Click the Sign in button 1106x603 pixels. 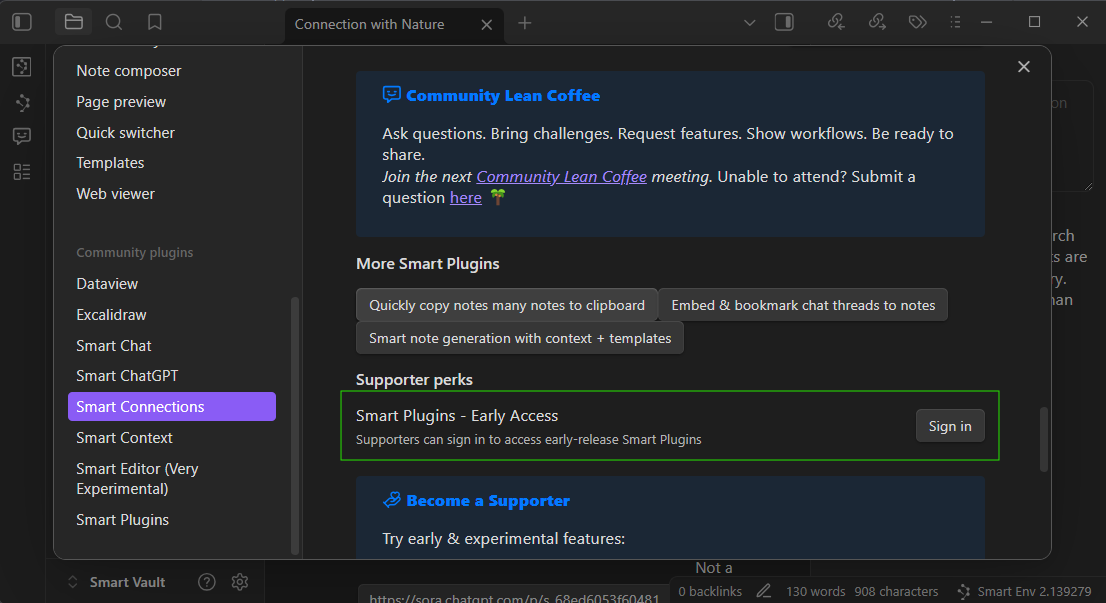(x=949, y=426)
